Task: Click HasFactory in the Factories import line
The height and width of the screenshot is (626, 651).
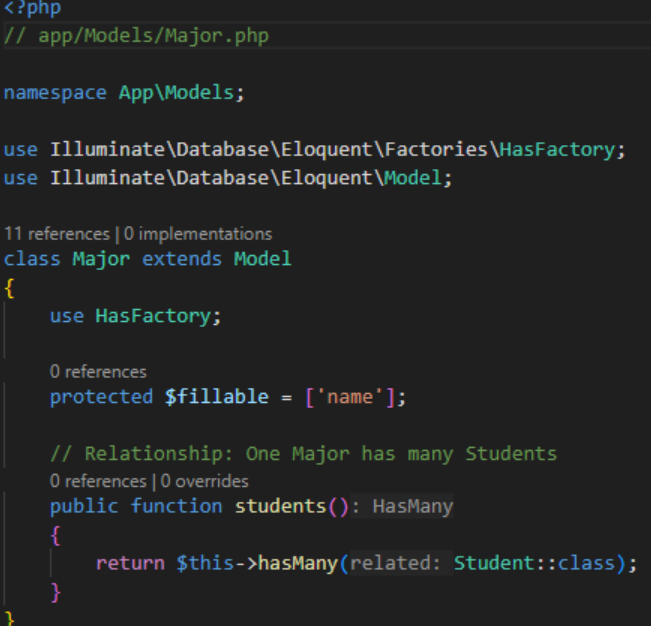Action: point(556,150)
